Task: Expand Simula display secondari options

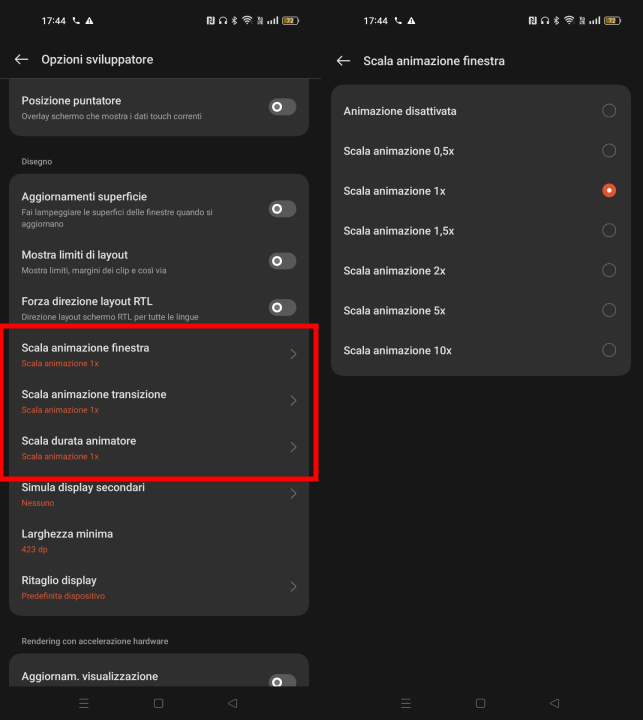Action: click(x=293, y=494)
